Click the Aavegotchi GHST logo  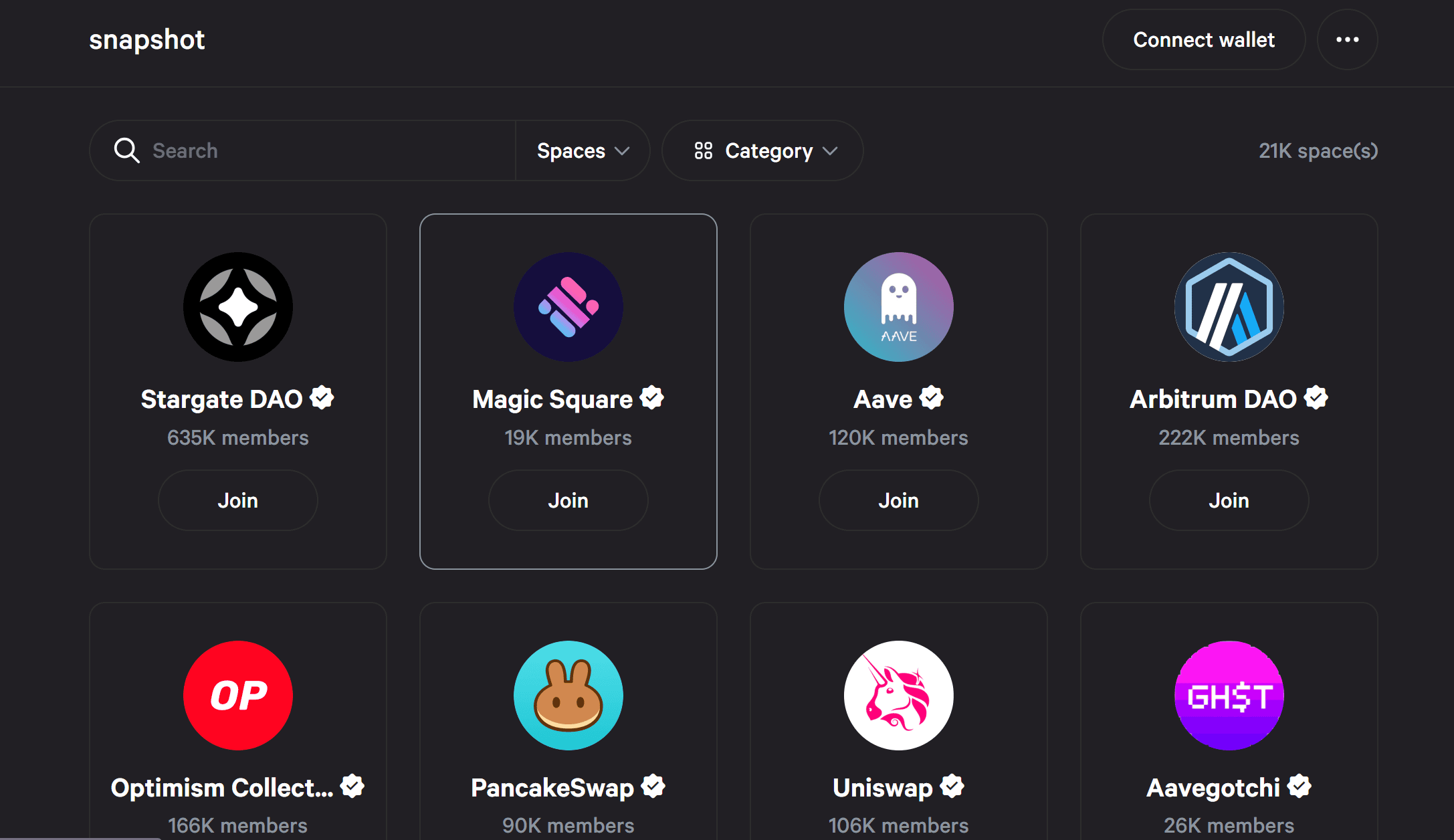point(1229,696)
